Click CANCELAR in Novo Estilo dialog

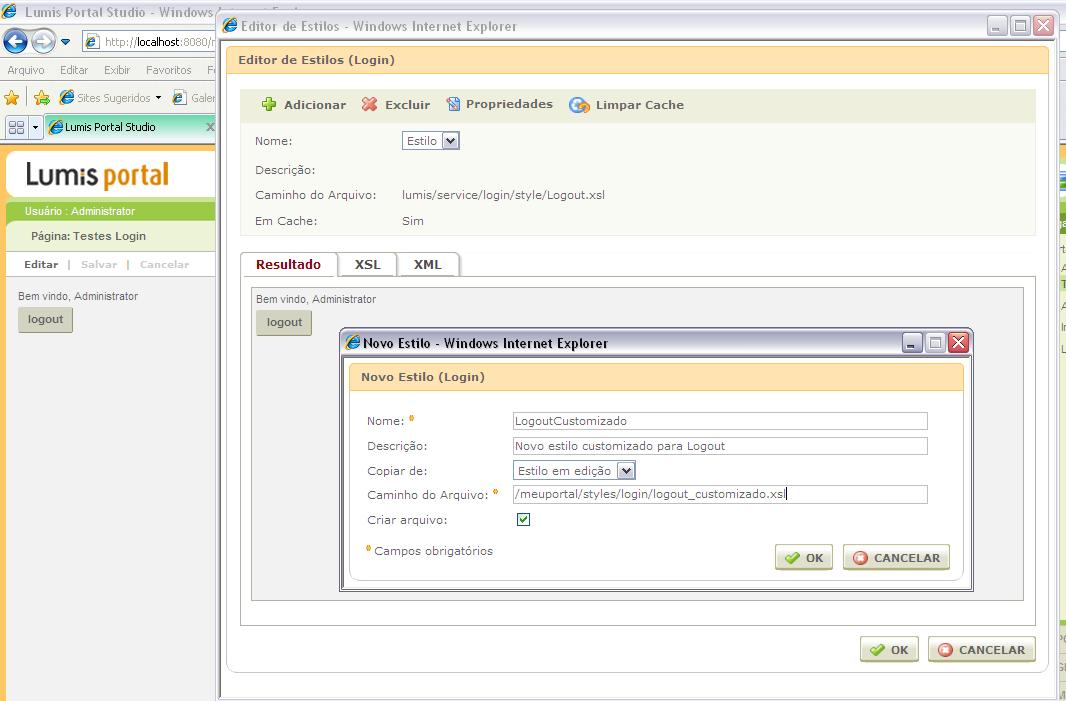pos(896,558)
